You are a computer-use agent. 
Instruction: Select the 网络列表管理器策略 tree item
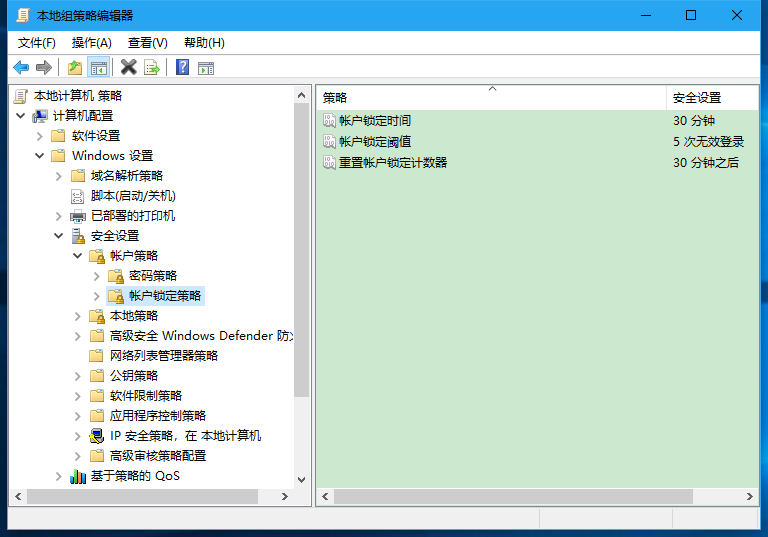coord(164,356)
